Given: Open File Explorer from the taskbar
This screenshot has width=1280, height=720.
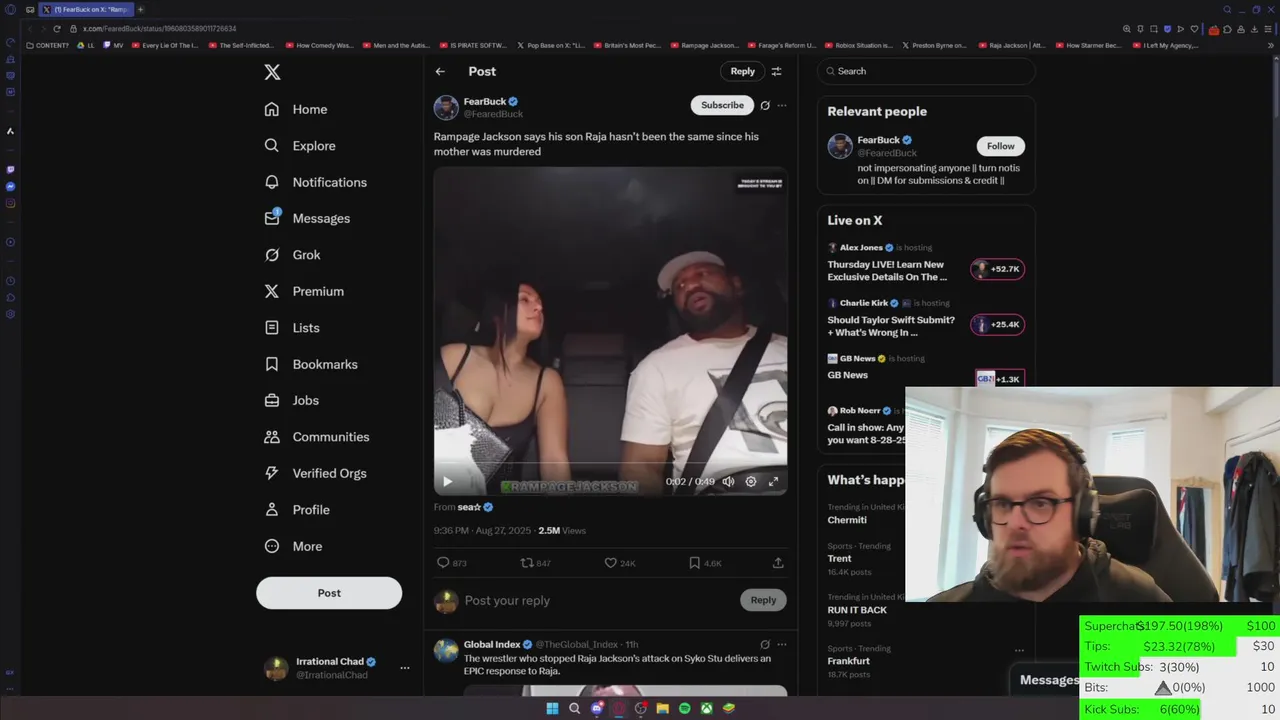Looking at the screenshot, I should tap(662, 708).
